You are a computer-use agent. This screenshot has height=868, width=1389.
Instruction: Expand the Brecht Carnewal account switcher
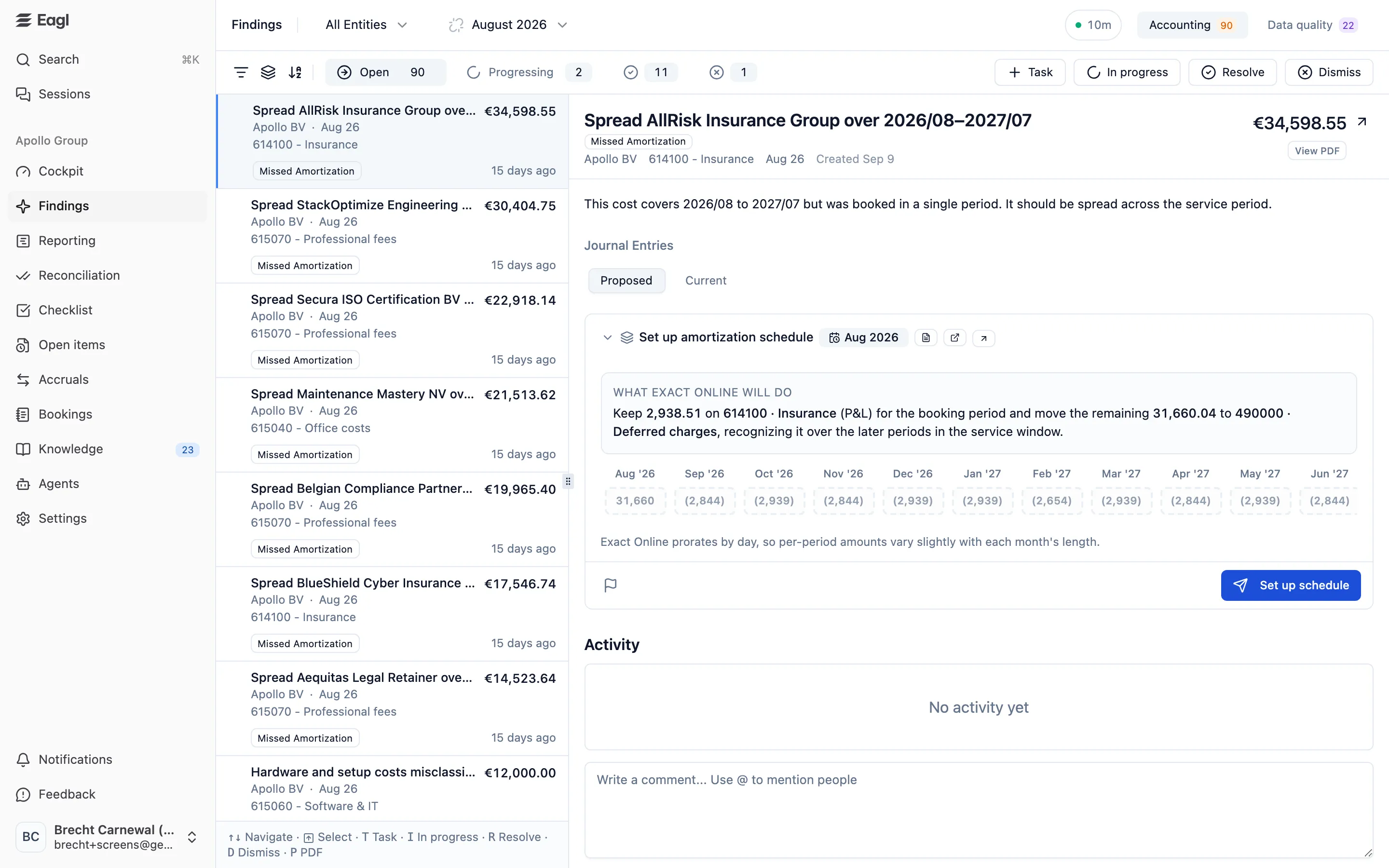(x=192, y=837)
